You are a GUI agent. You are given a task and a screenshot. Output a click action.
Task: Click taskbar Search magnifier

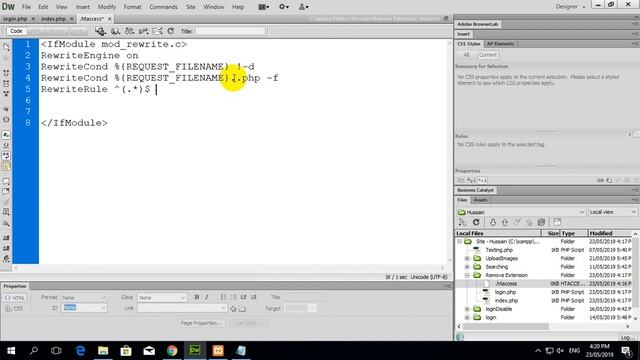tap(34, 351)
